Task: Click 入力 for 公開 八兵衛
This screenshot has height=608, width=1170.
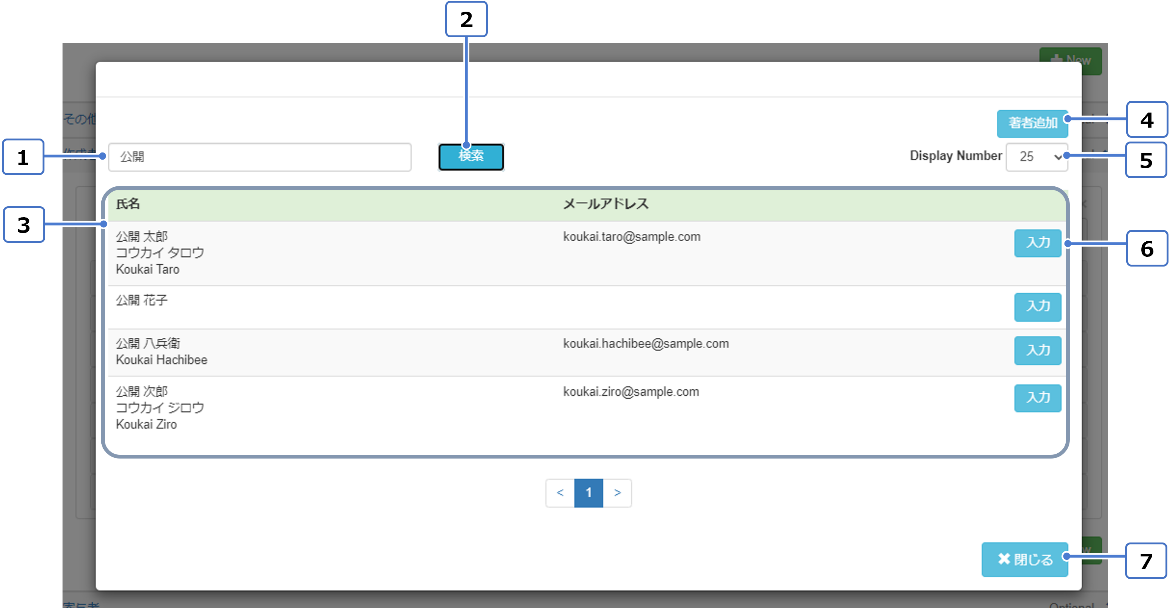Action: pos(1037,350)
